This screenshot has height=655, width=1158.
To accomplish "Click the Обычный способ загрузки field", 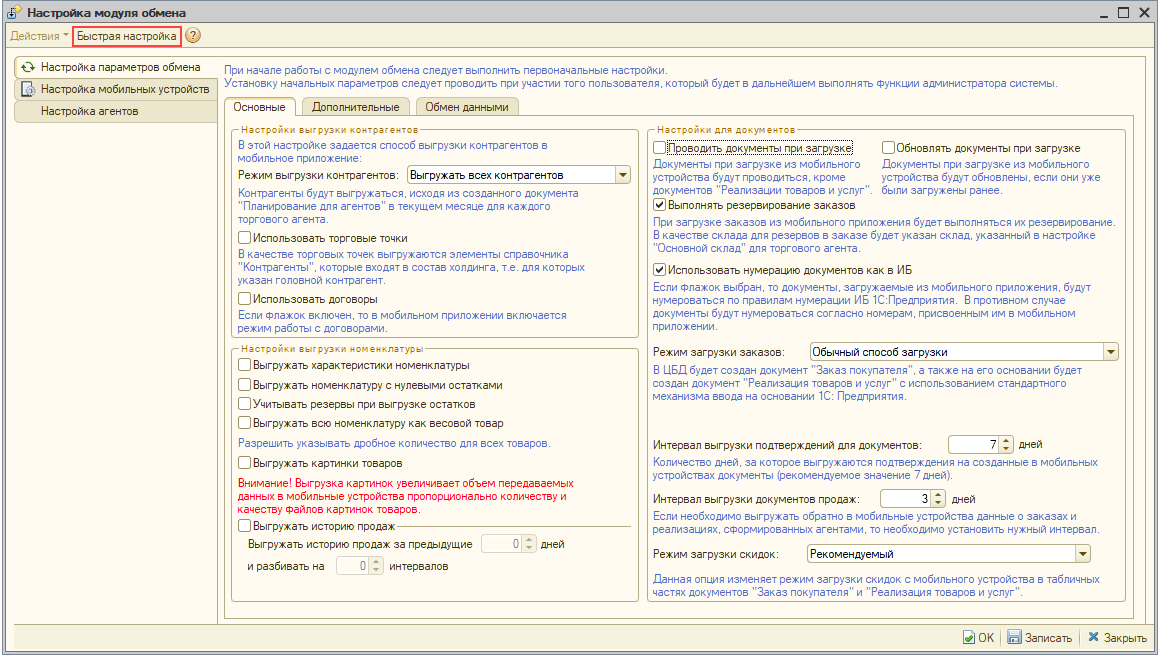I will 956,352.
